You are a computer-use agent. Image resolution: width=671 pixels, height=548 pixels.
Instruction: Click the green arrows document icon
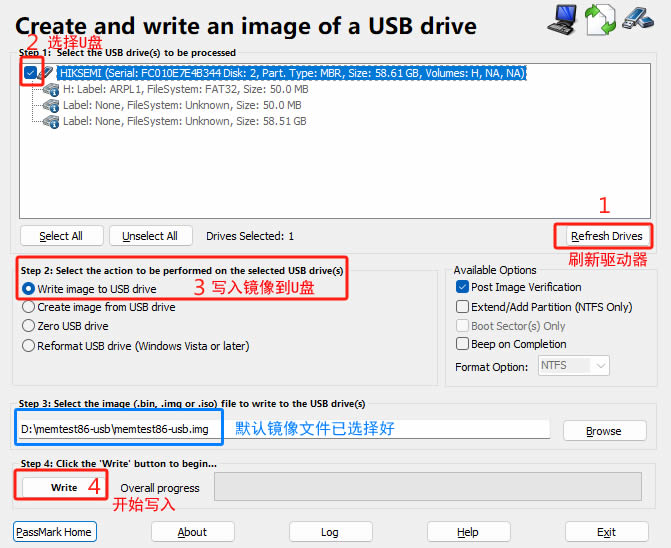click(x=598, y=19)
